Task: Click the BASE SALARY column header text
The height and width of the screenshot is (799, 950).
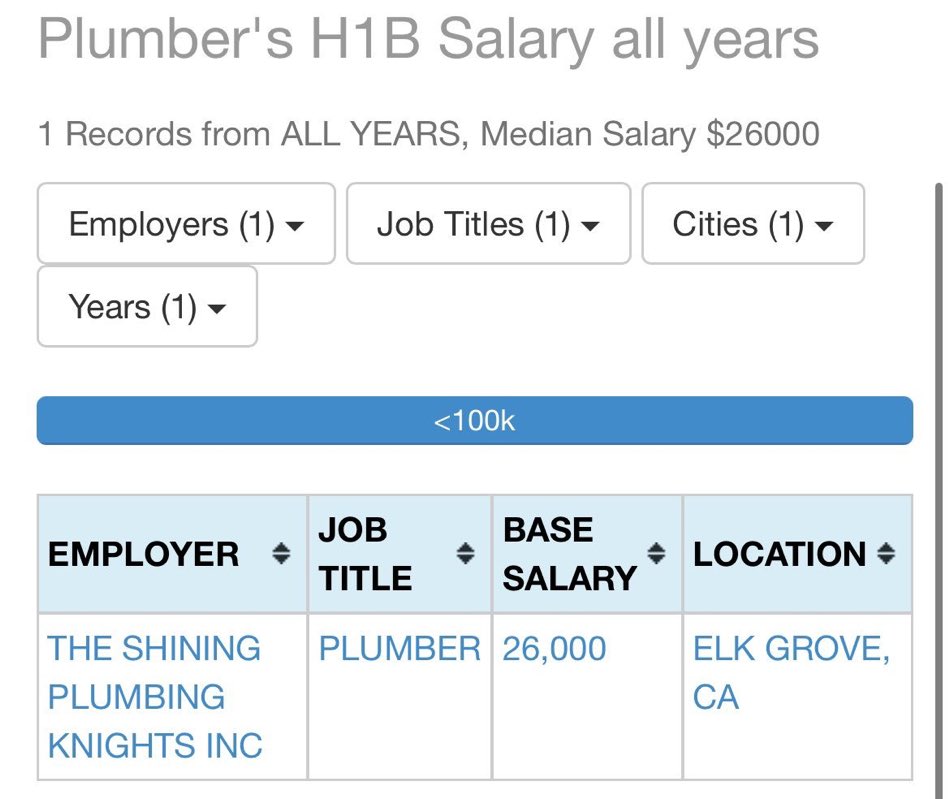Action: click(x=570, y=554)
